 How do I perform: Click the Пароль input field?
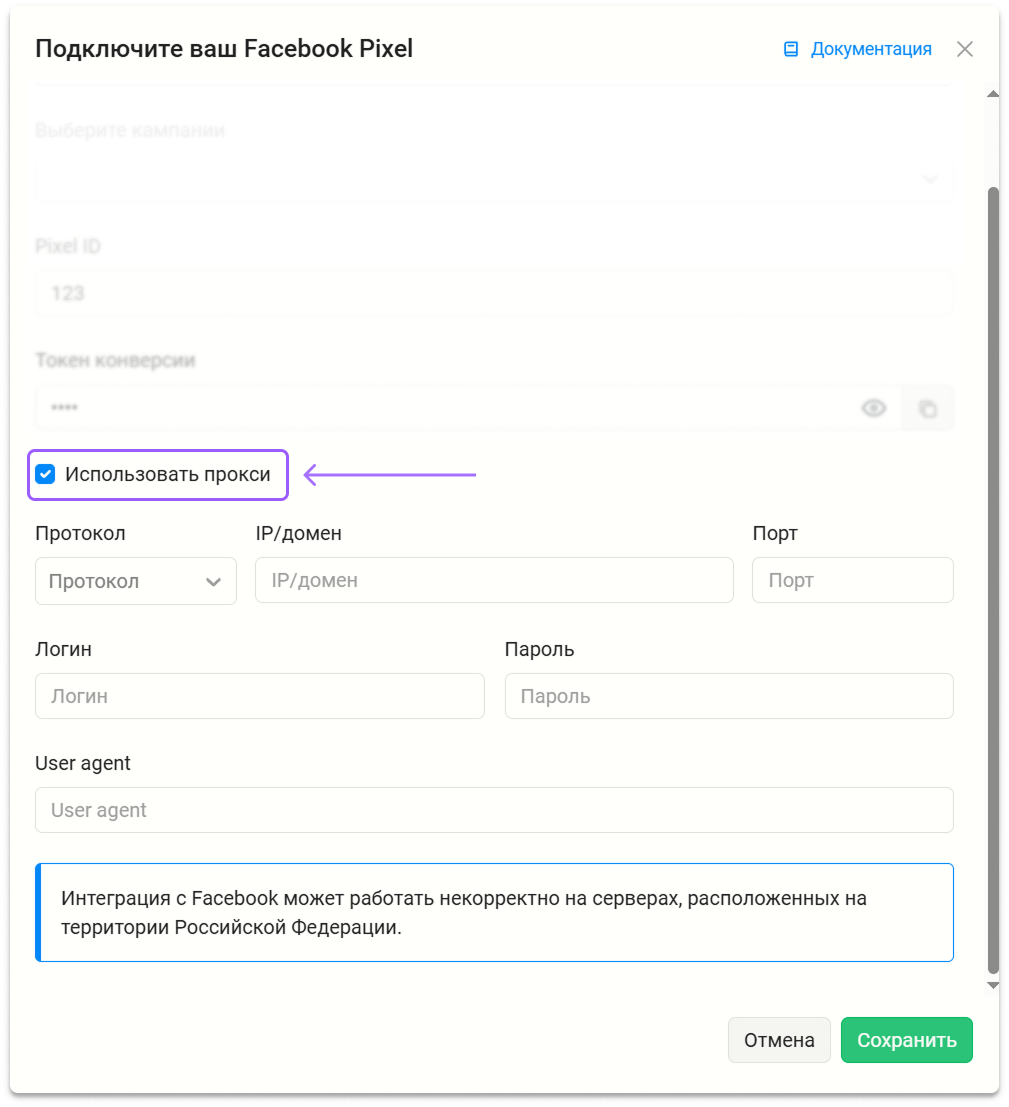coord(729,696)
